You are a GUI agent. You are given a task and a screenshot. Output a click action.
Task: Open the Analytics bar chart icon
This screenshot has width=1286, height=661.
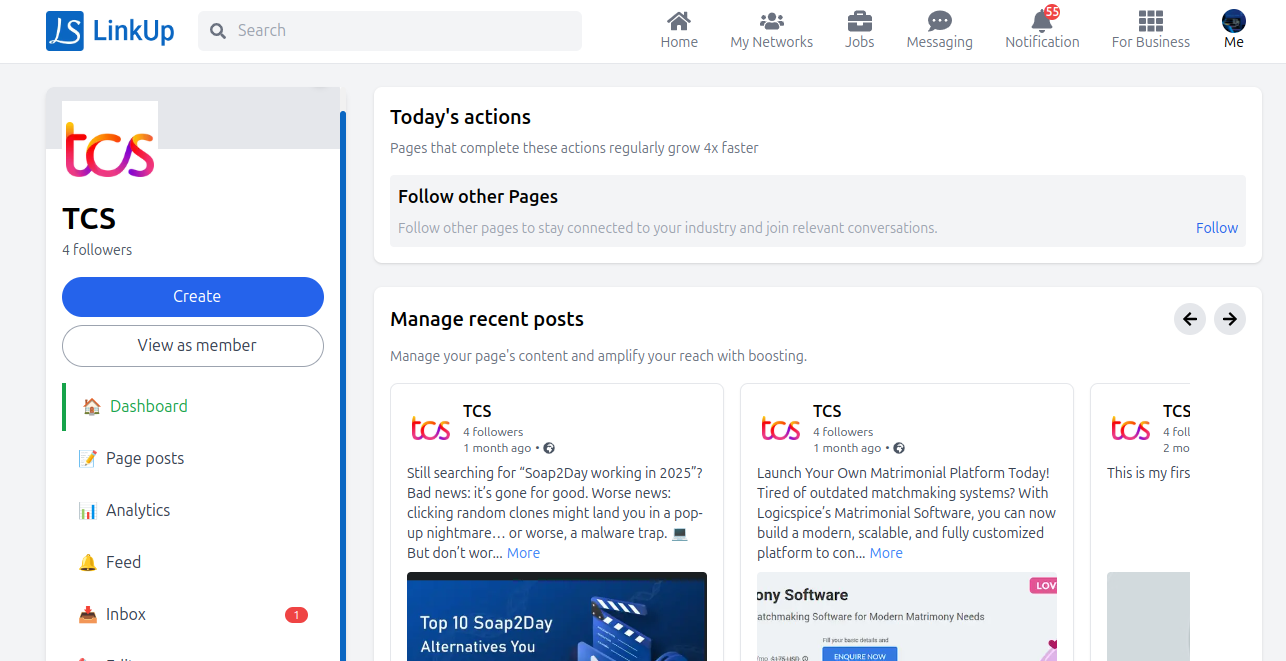(91, 510)
